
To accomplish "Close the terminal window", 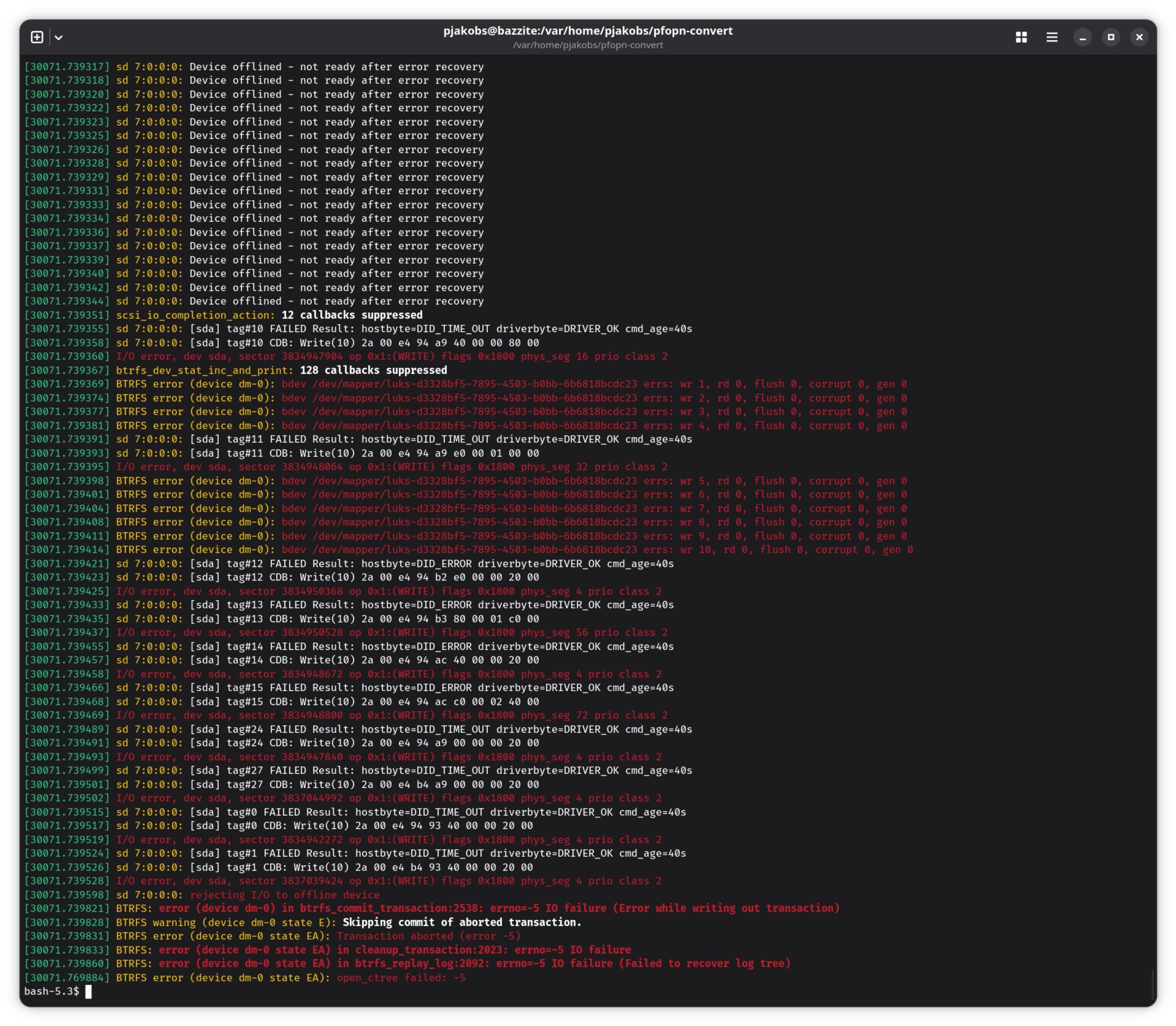I will coord(1139,37).
